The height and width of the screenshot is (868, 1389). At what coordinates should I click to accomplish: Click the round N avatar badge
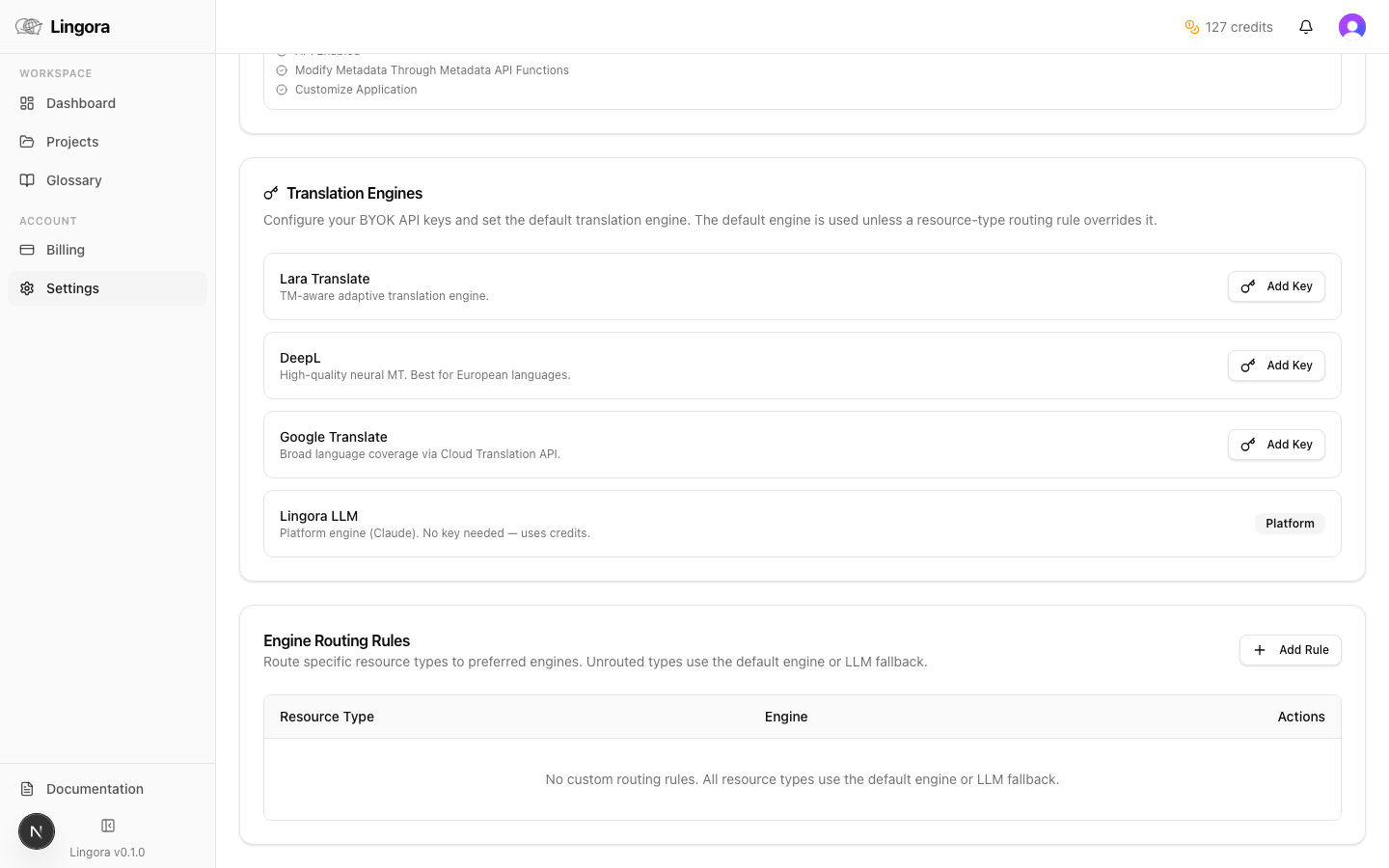(x=37, y=831)
